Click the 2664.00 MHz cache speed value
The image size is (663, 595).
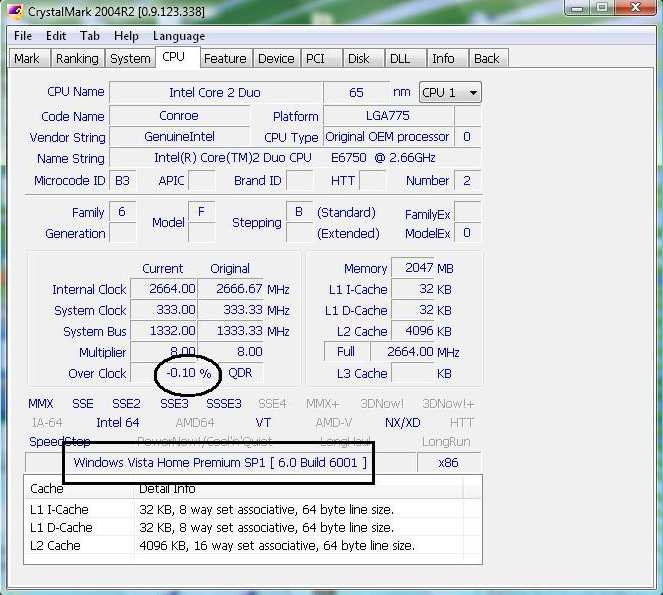(403, 351)
